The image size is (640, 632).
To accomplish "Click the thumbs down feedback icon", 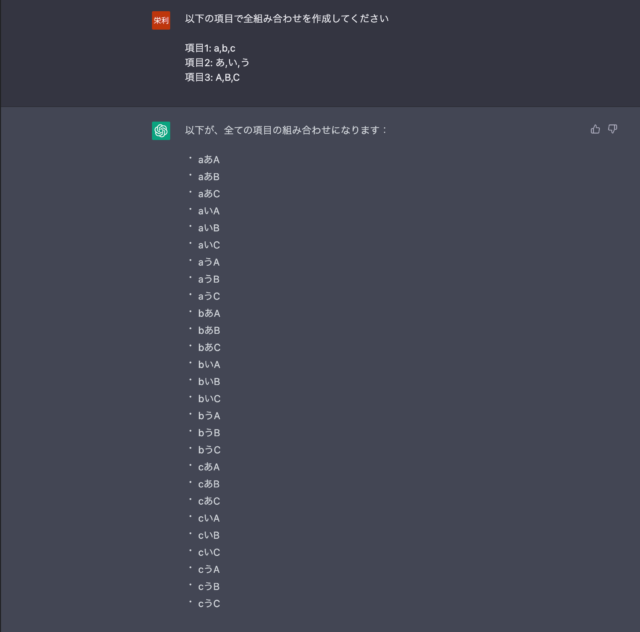I will [613, 129].
